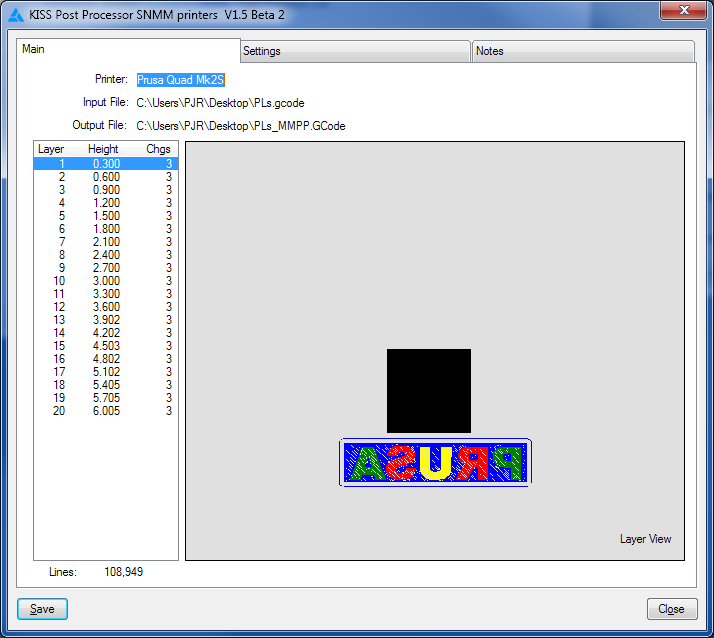Select layer 18 at height 5.405
Screen dimensions: 714x638
[x=106, y=385]
